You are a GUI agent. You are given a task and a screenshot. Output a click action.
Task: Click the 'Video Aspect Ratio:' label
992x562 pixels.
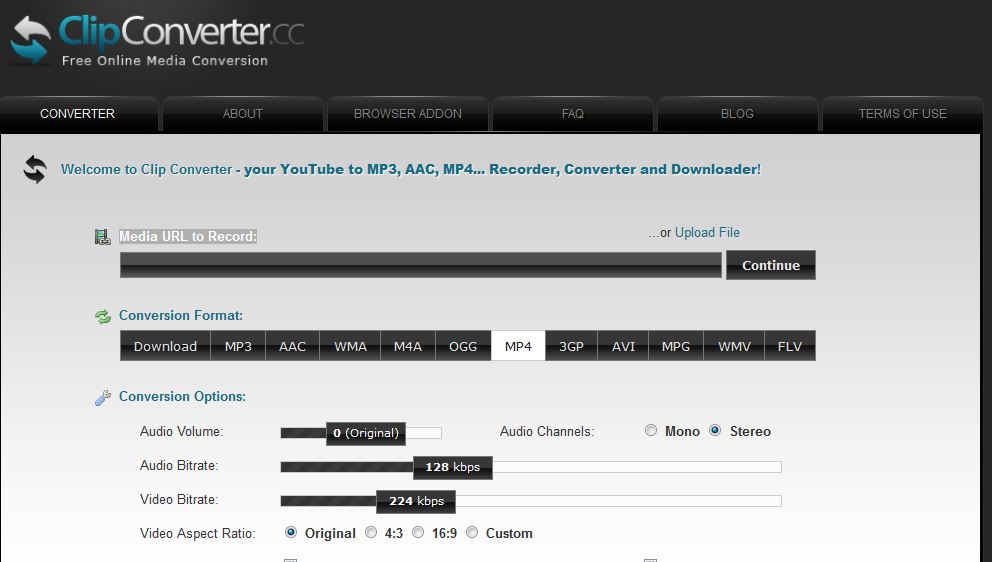197,534
